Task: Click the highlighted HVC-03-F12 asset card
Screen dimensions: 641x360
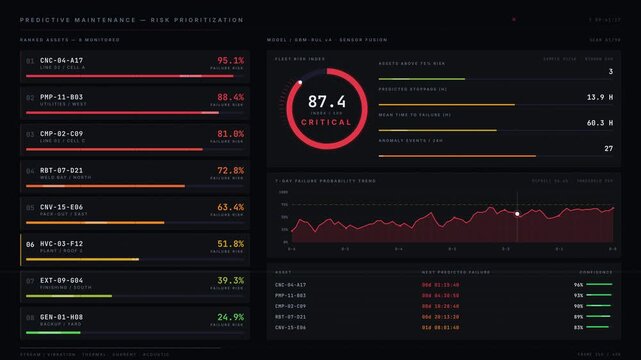Action: coord(134,250)
